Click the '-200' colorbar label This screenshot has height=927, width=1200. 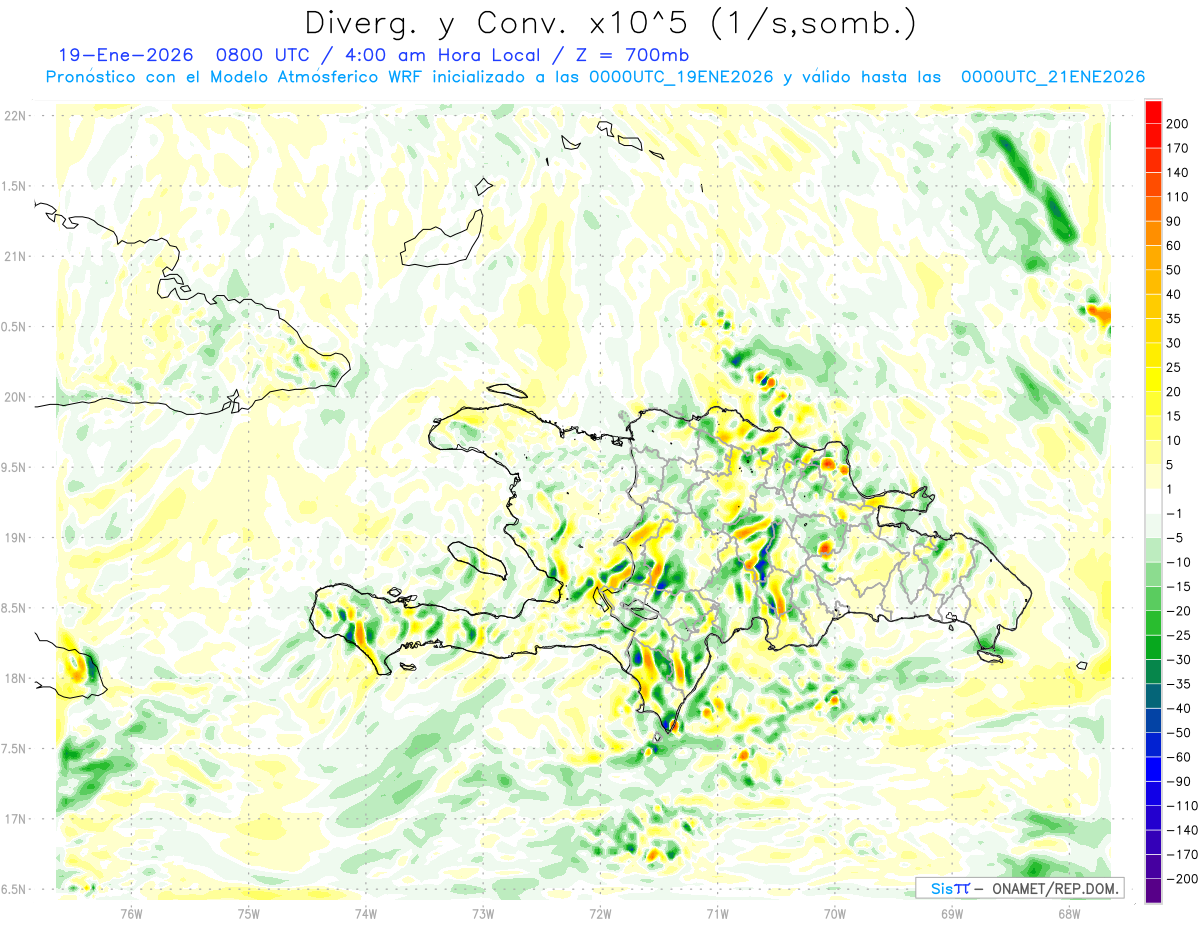1183,879
